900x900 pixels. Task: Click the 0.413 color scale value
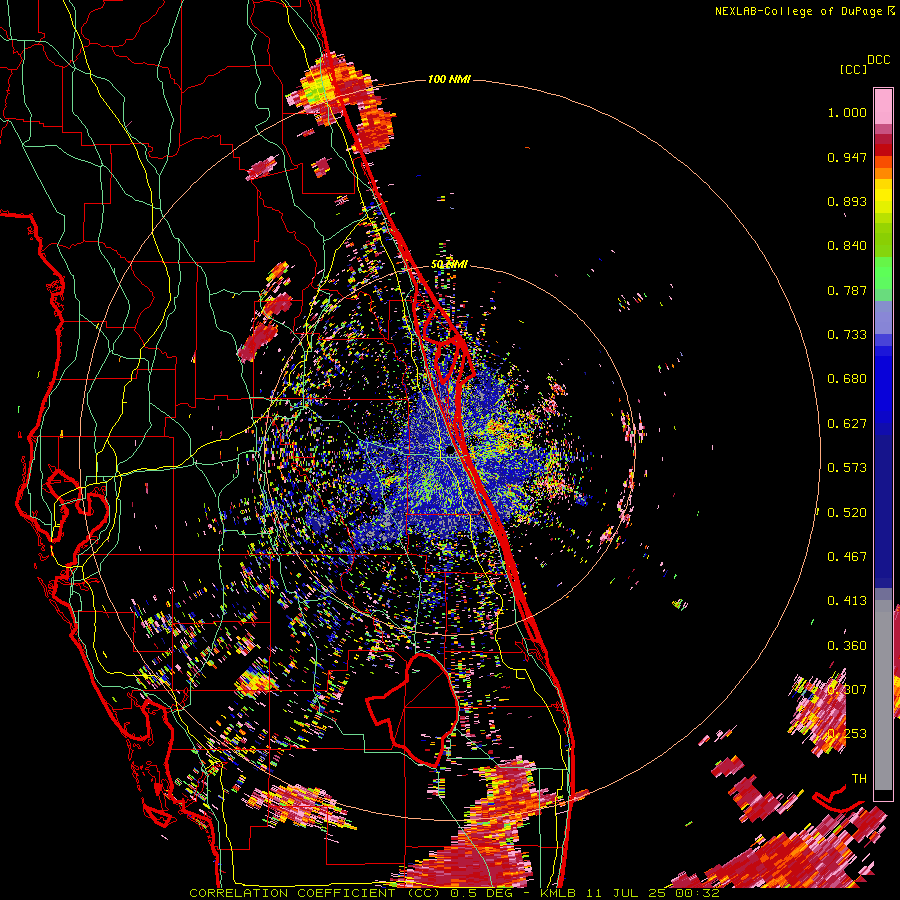coord(847,601)
